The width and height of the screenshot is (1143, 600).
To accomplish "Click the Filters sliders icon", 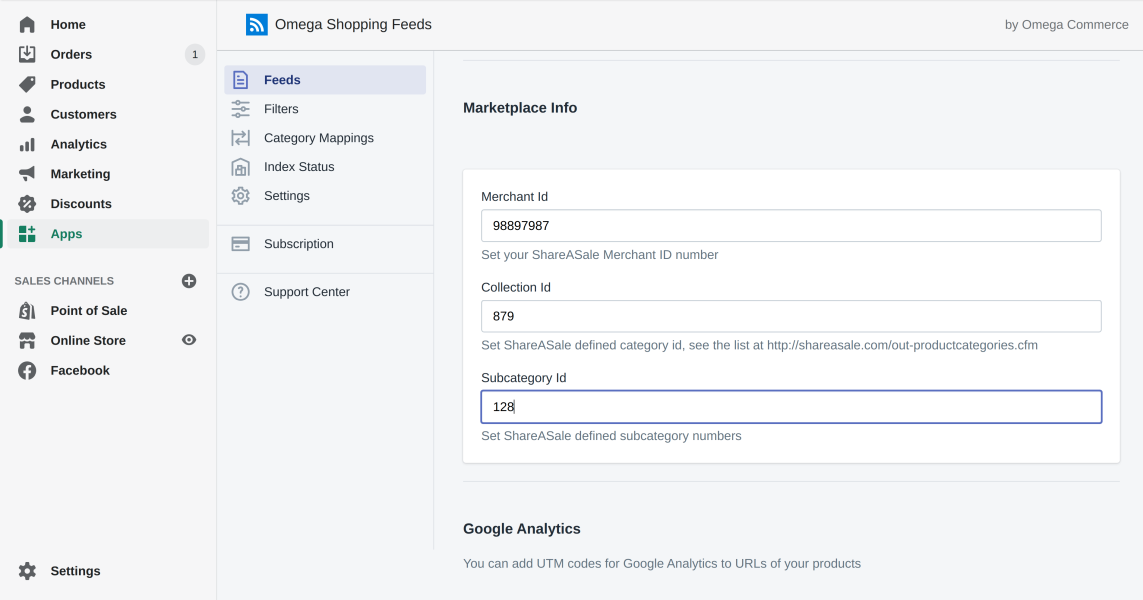I will coord(241,109).
